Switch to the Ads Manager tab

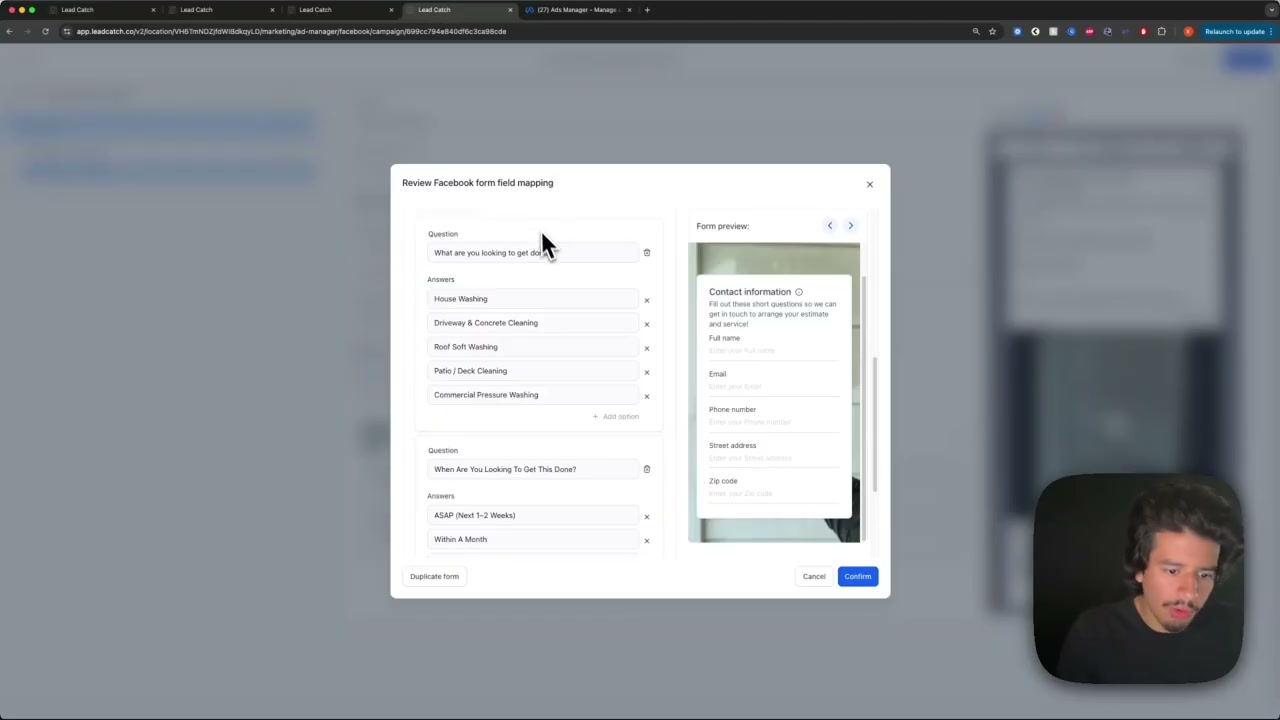point(578,10)
